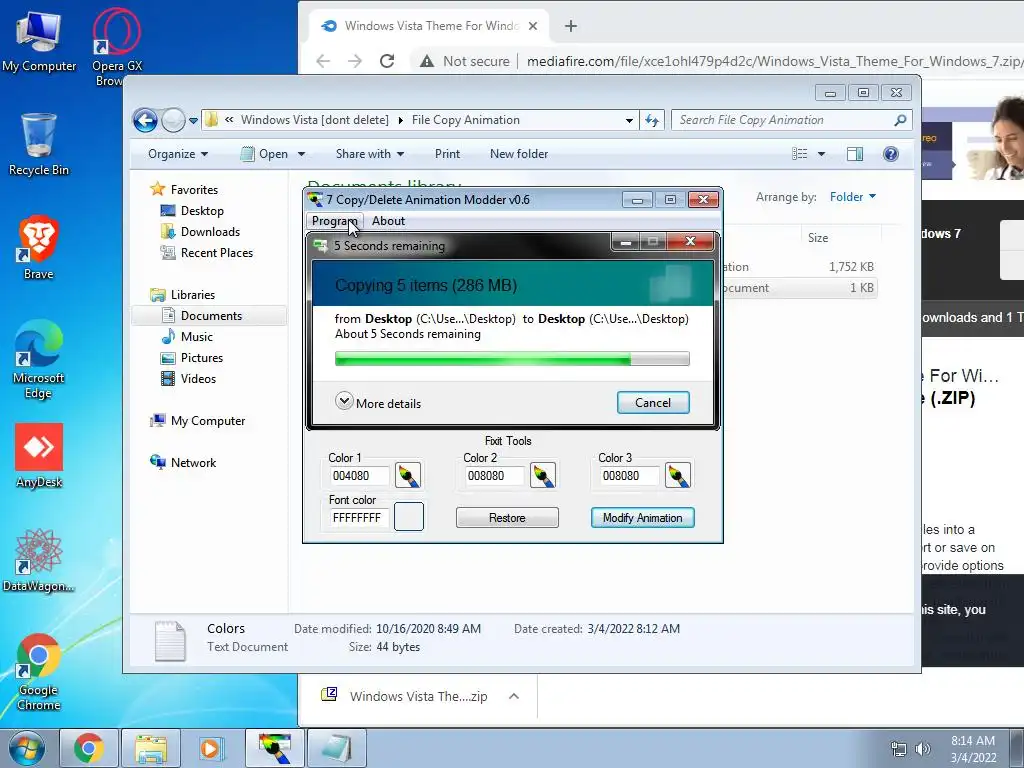Open the Organize dropdown menu
The image size is (1024, 768).
point(178,154)
